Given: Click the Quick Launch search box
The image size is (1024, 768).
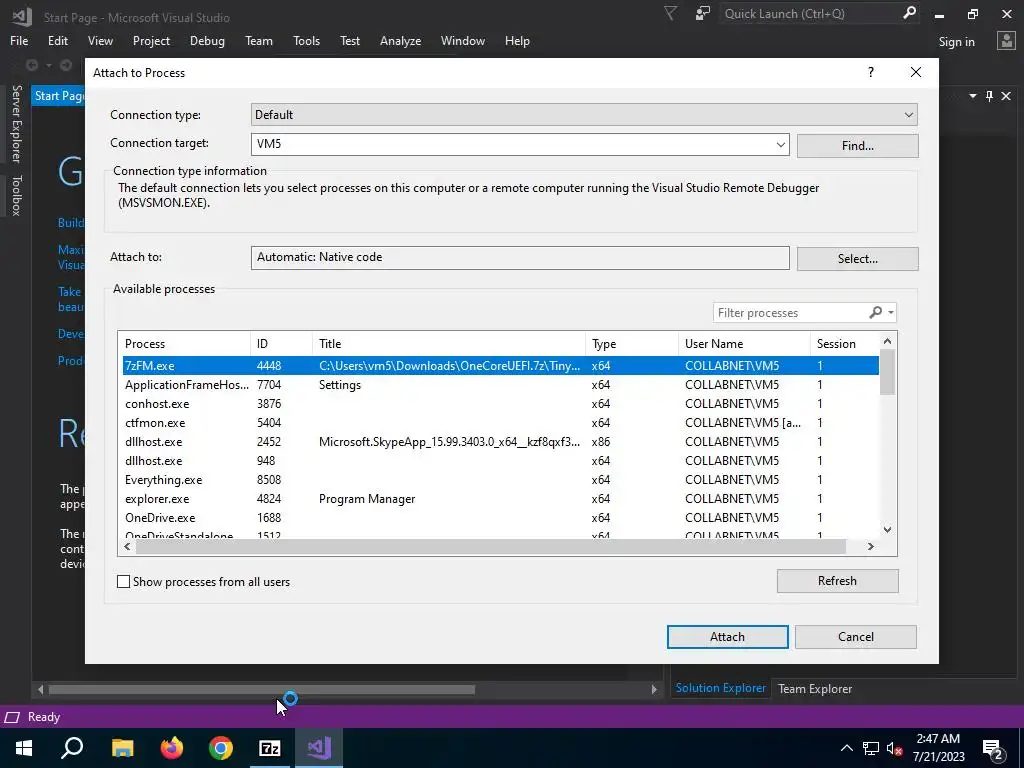Looking at the screenshot, I should [810, 14].
